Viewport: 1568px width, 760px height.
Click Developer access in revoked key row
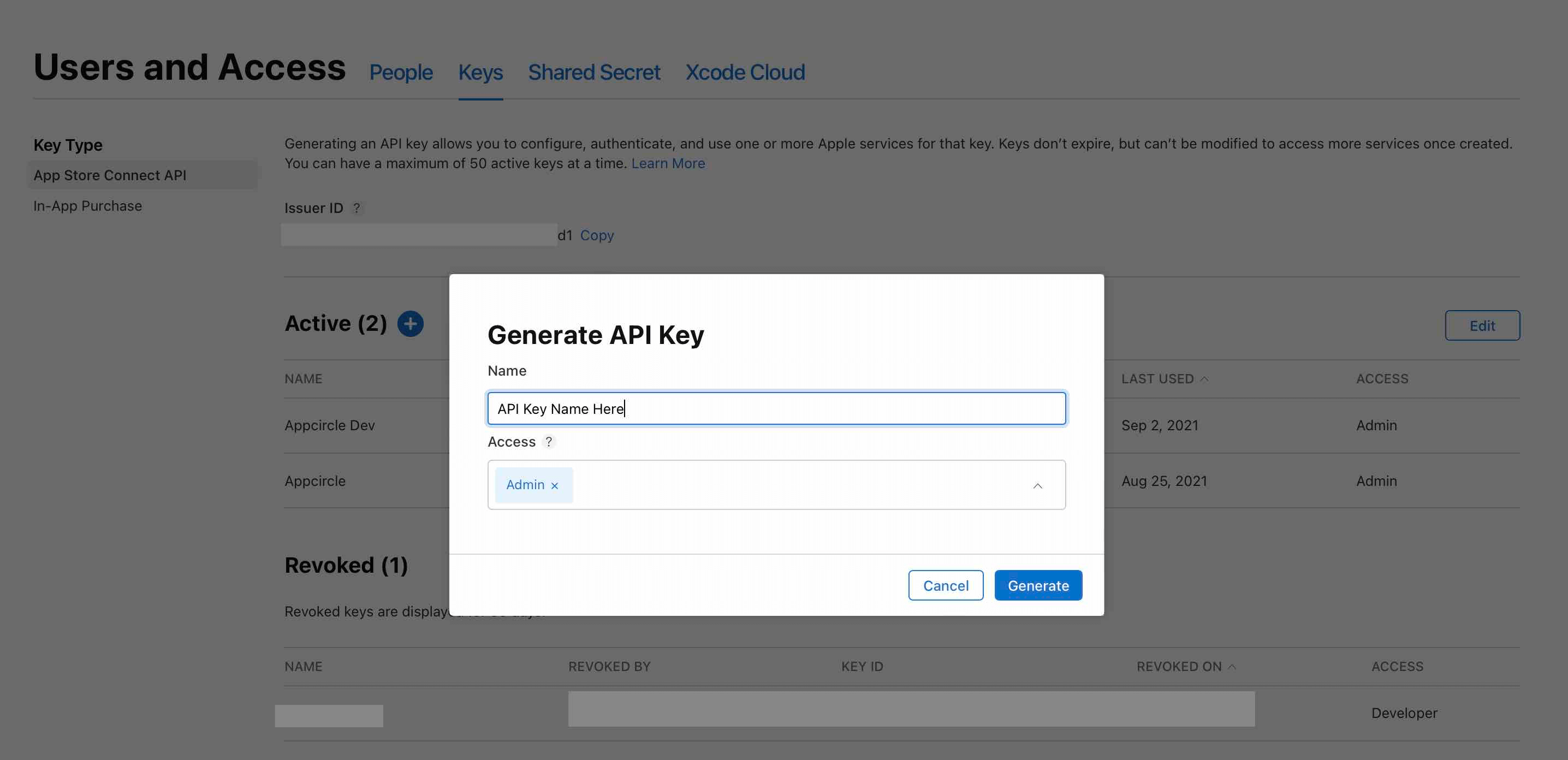[1404, 713]
